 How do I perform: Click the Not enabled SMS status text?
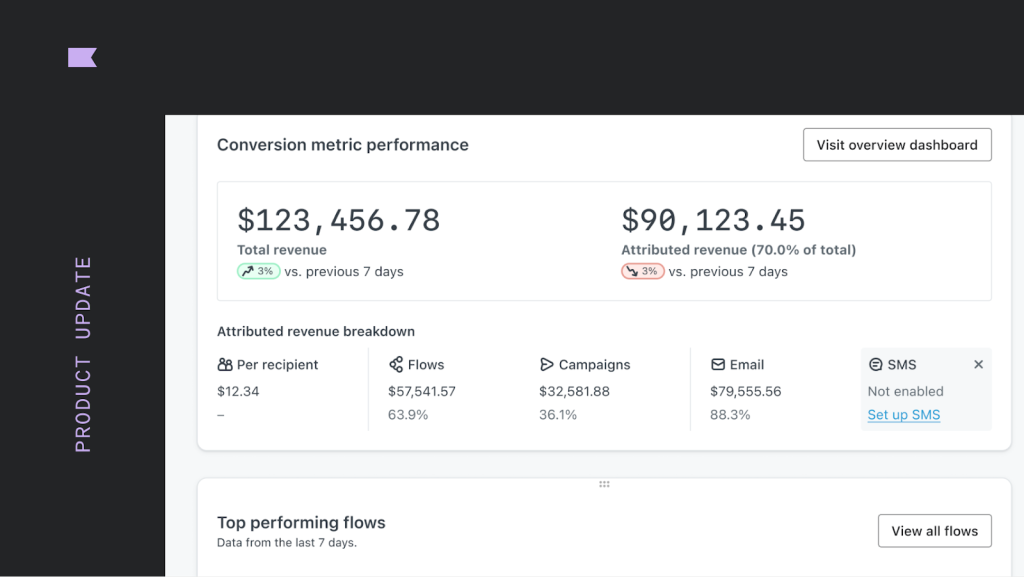pyautogui.click(x=905, y=391)
